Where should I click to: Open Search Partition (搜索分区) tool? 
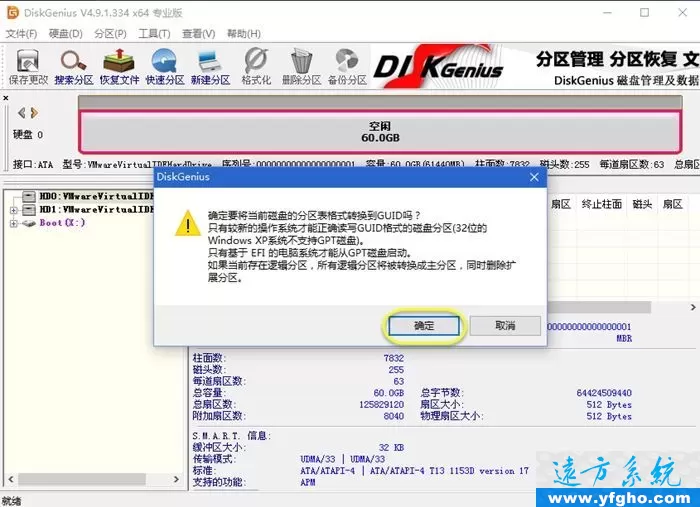pos(74,66)
